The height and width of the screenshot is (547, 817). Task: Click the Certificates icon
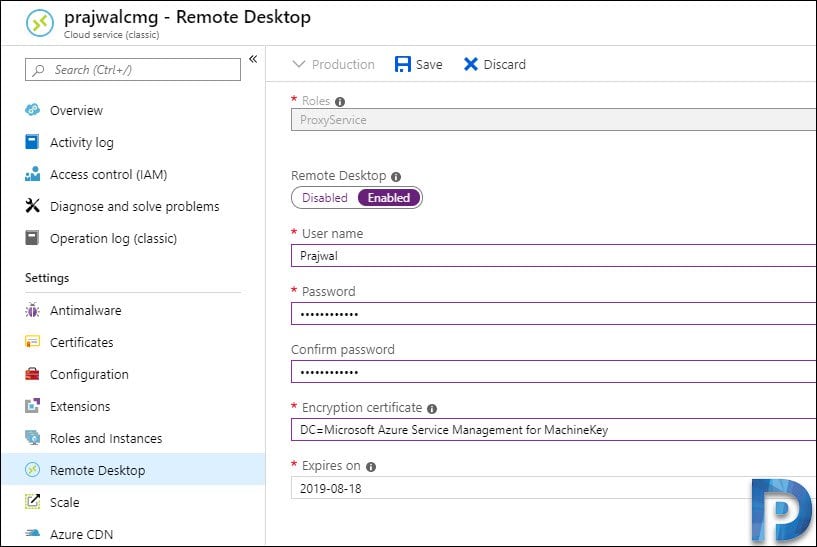pos(32,342)
